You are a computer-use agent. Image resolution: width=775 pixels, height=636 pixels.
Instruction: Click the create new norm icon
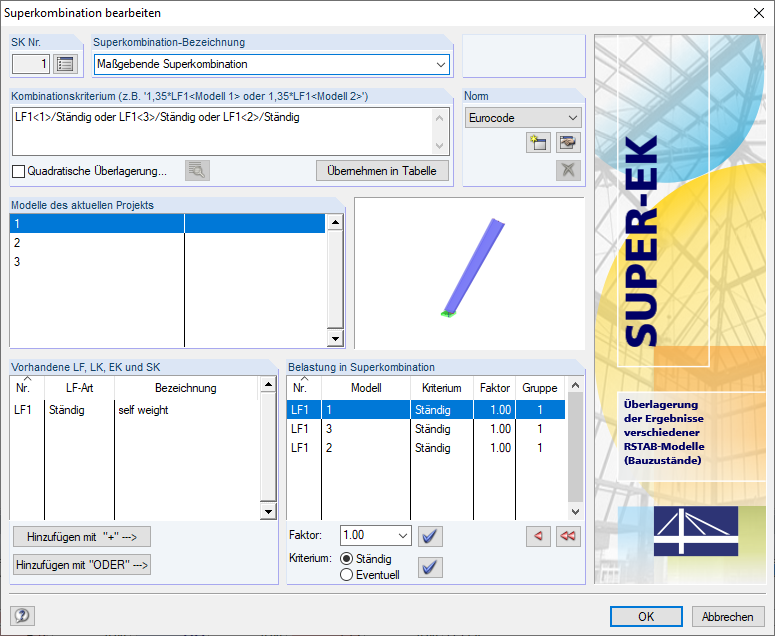(538, 143)
